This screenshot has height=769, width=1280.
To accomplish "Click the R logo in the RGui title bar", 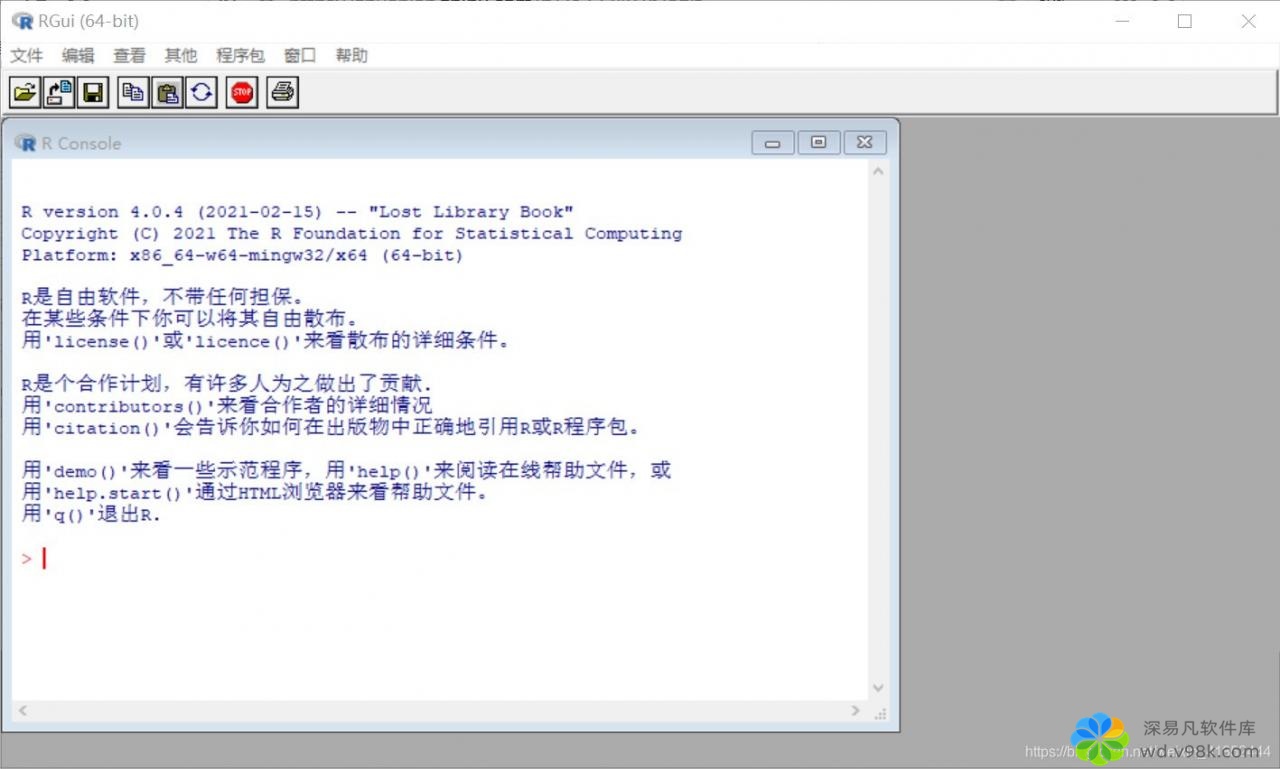I will click(22, 21).
